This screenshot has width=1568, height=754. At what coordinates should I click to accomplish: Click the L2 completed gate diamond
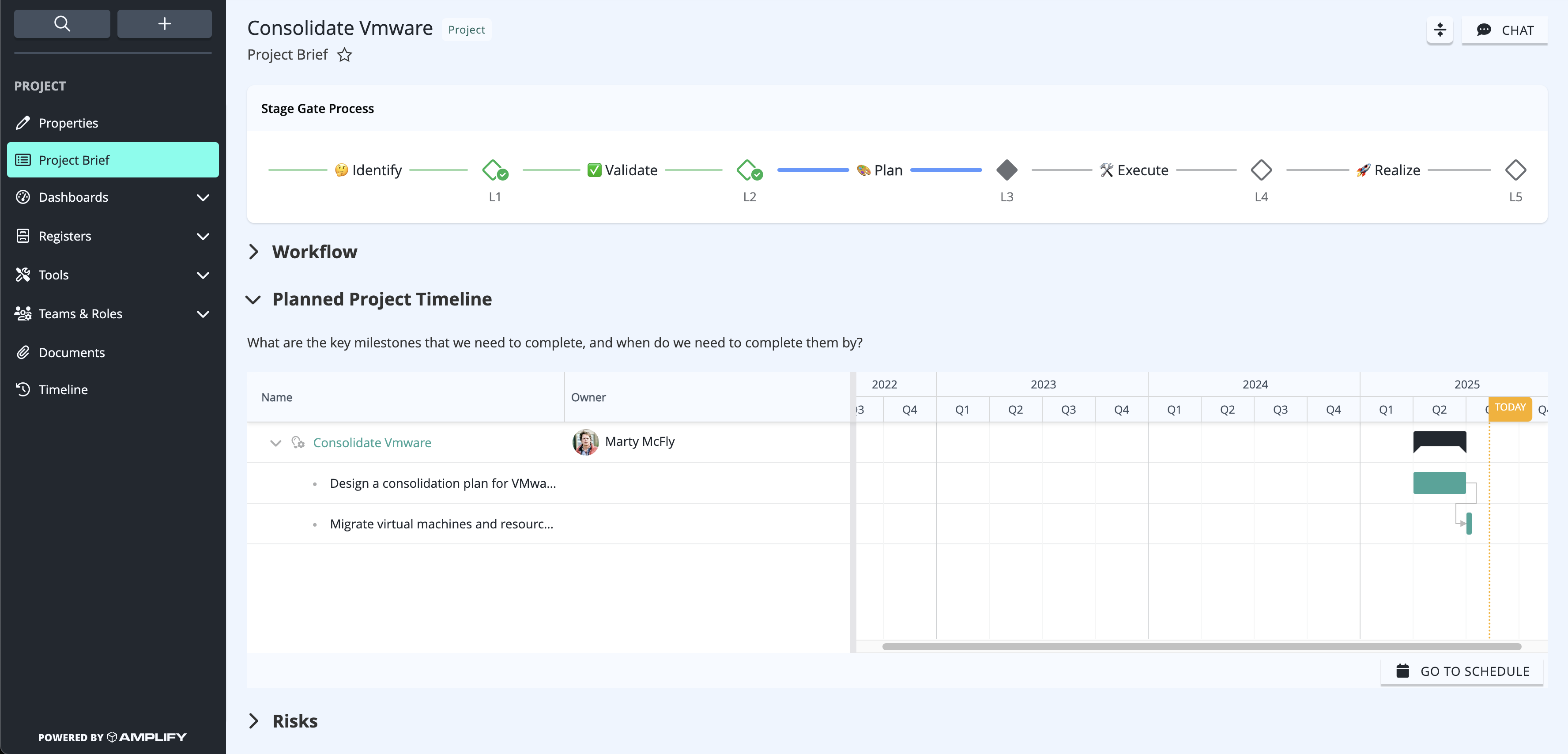pyautogui.click(x=748, y=170)
